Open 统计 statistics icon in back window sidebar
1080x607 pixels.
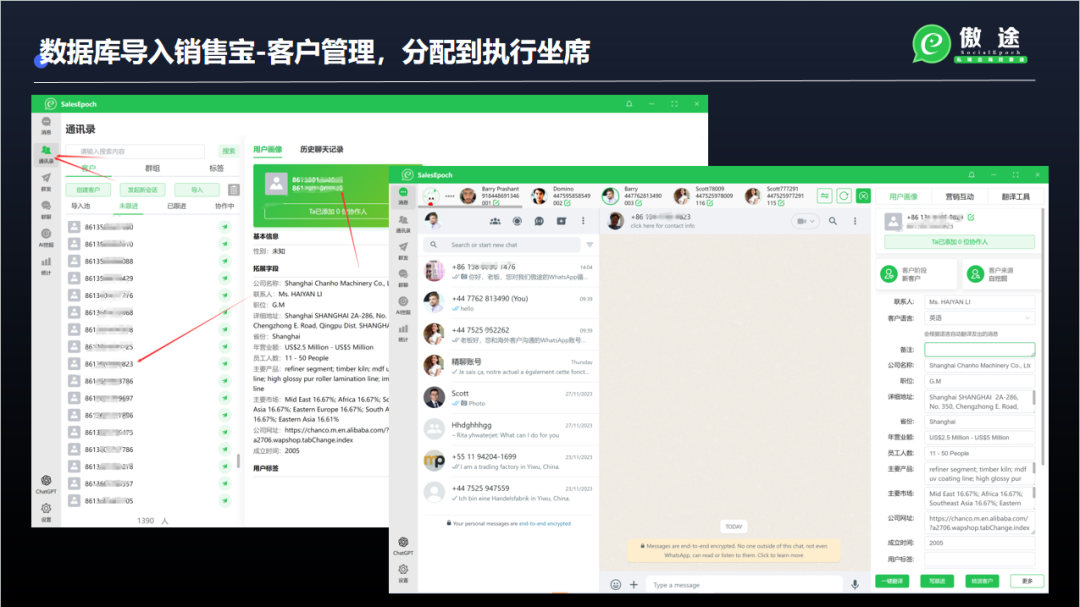[x=46, y=265]
